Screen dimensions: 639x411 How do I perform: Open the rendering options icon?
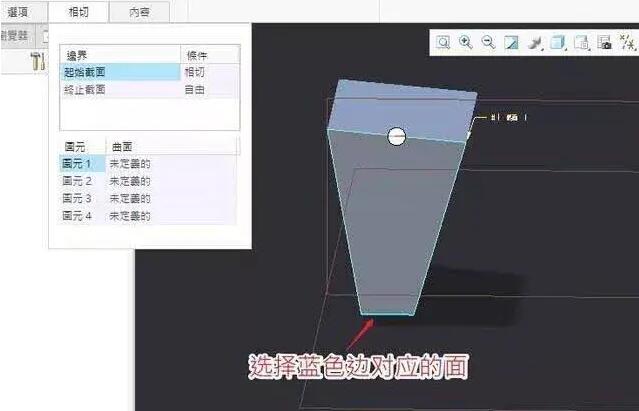535,42
